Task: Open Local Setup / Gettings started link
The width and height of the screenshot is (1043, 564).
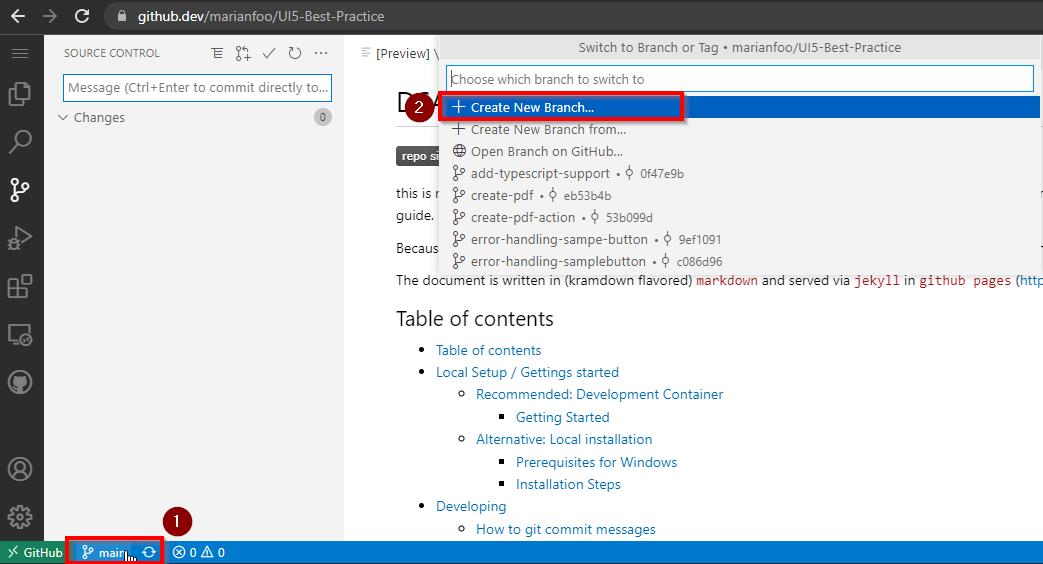Action: pyautogui.click(x=527, y=372)
